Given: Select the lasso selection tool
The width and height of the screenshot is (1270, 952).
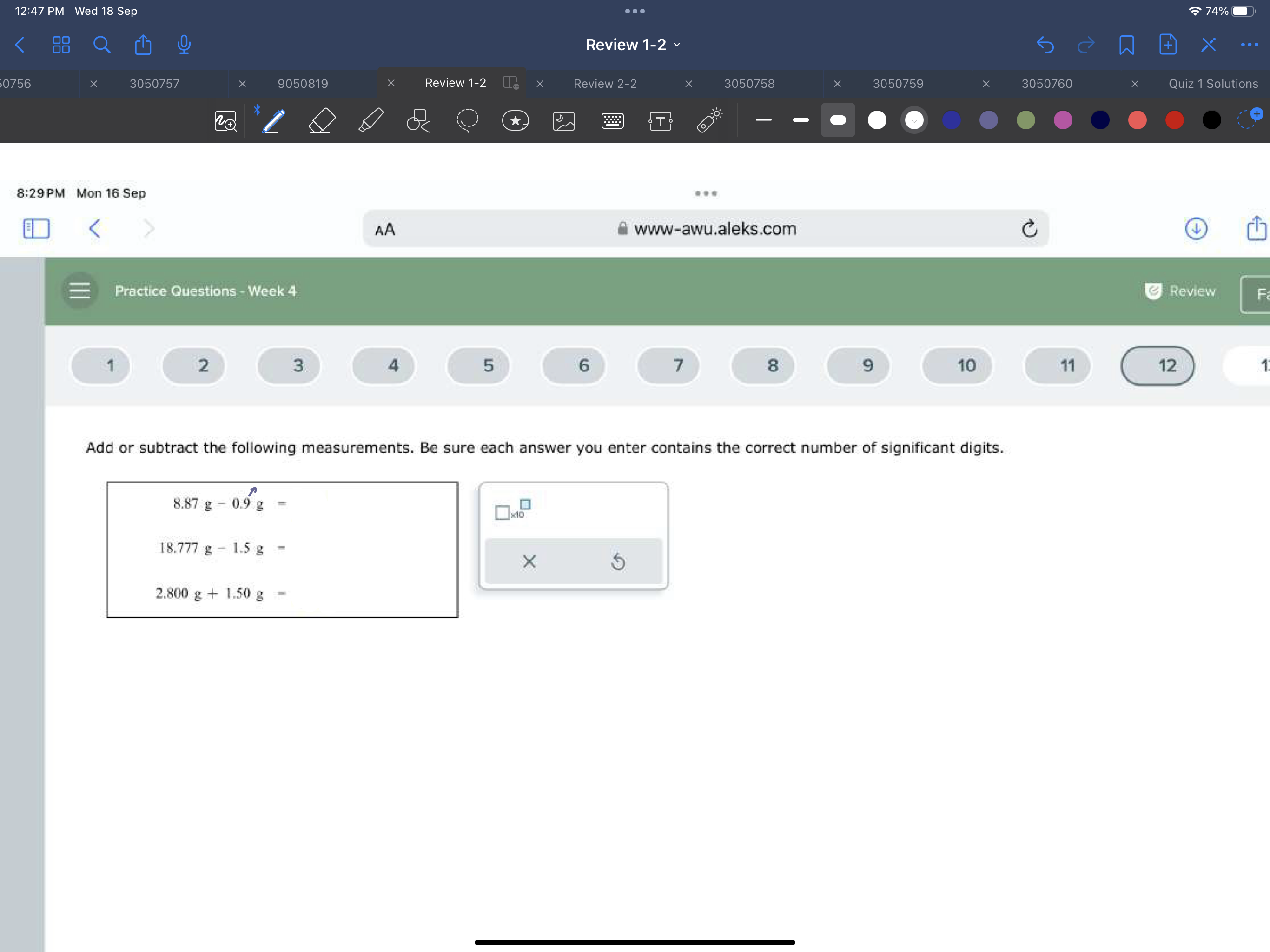Looking at the screenshot, I should [467, 120].
